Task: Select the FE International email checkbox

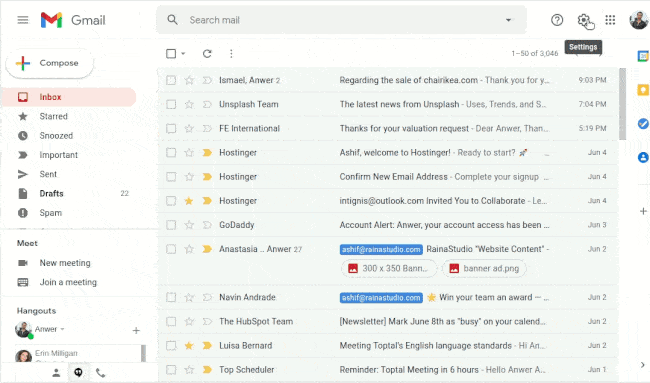Action: coord(171,128)
